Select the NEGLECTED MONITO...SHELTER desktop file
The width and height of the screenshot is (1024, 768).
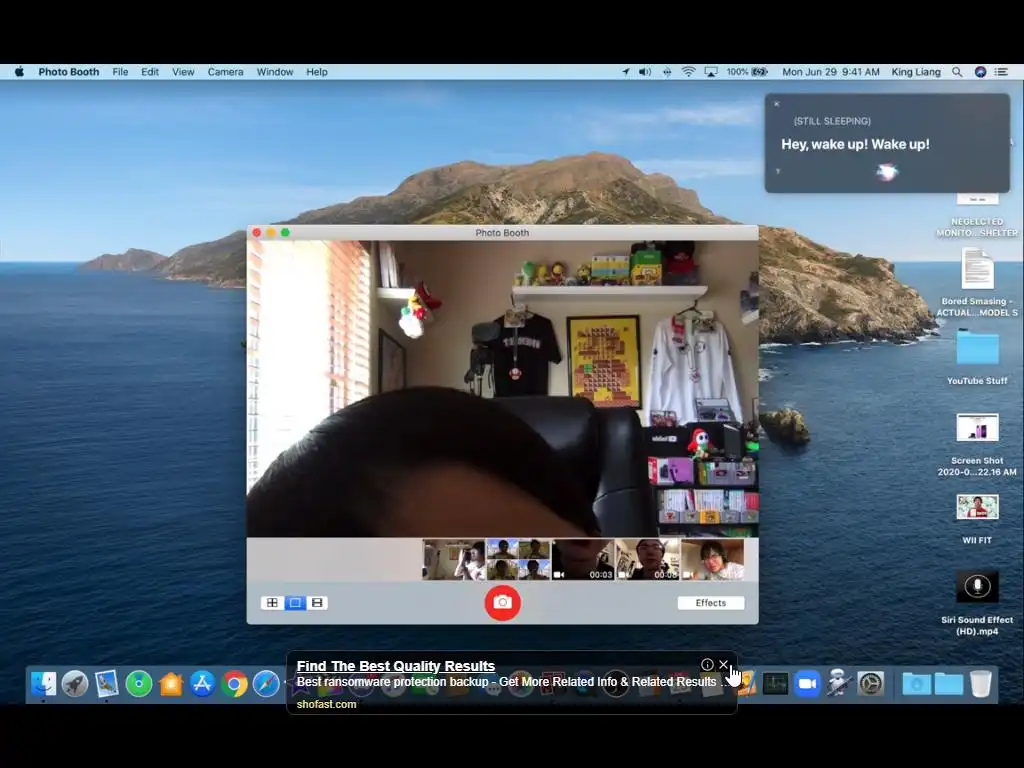[x=977, y=216]
